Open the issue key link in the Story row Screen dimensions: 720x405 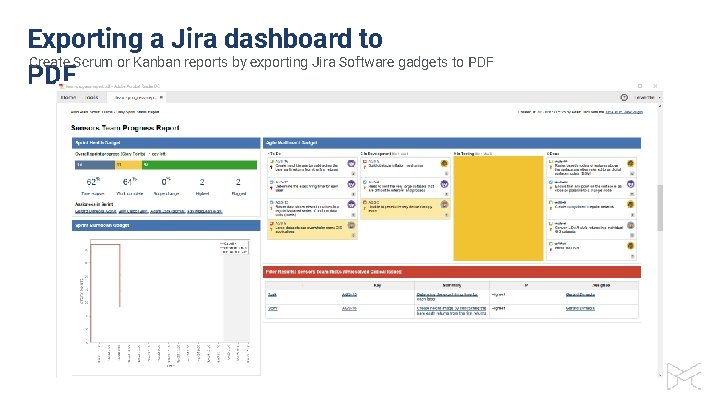[x=349, y=309]
